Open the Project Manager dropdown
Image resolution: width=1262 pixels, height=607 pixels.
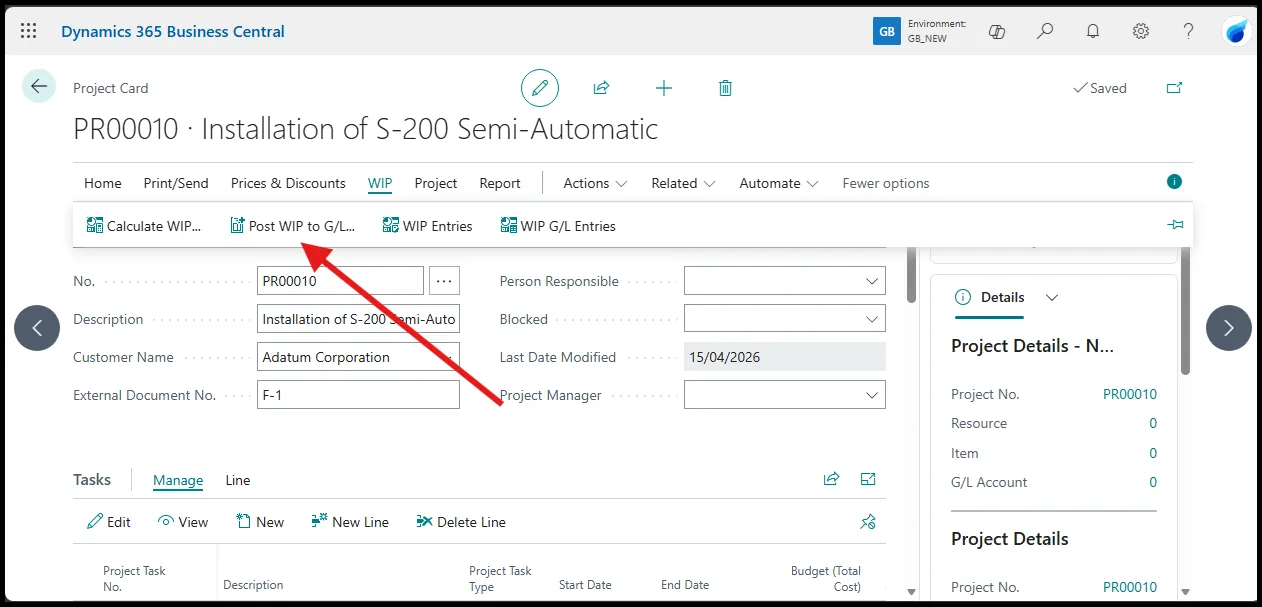pos(785,395)
